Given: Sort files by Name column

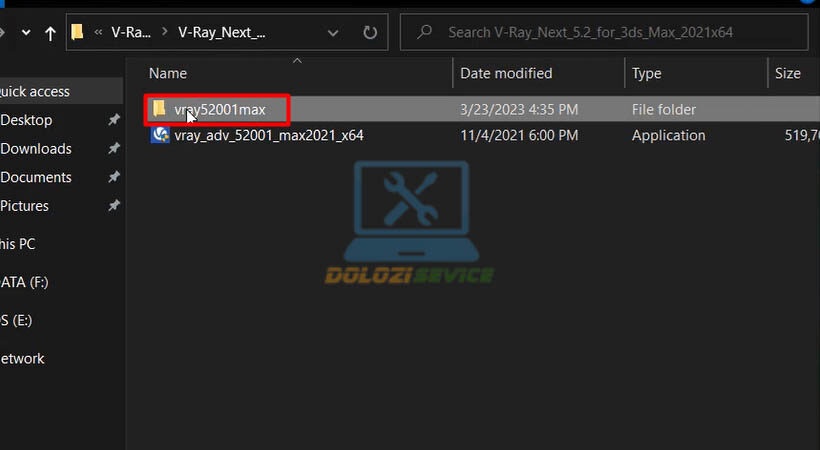Looking at the screenshot, I should [168, 73].
